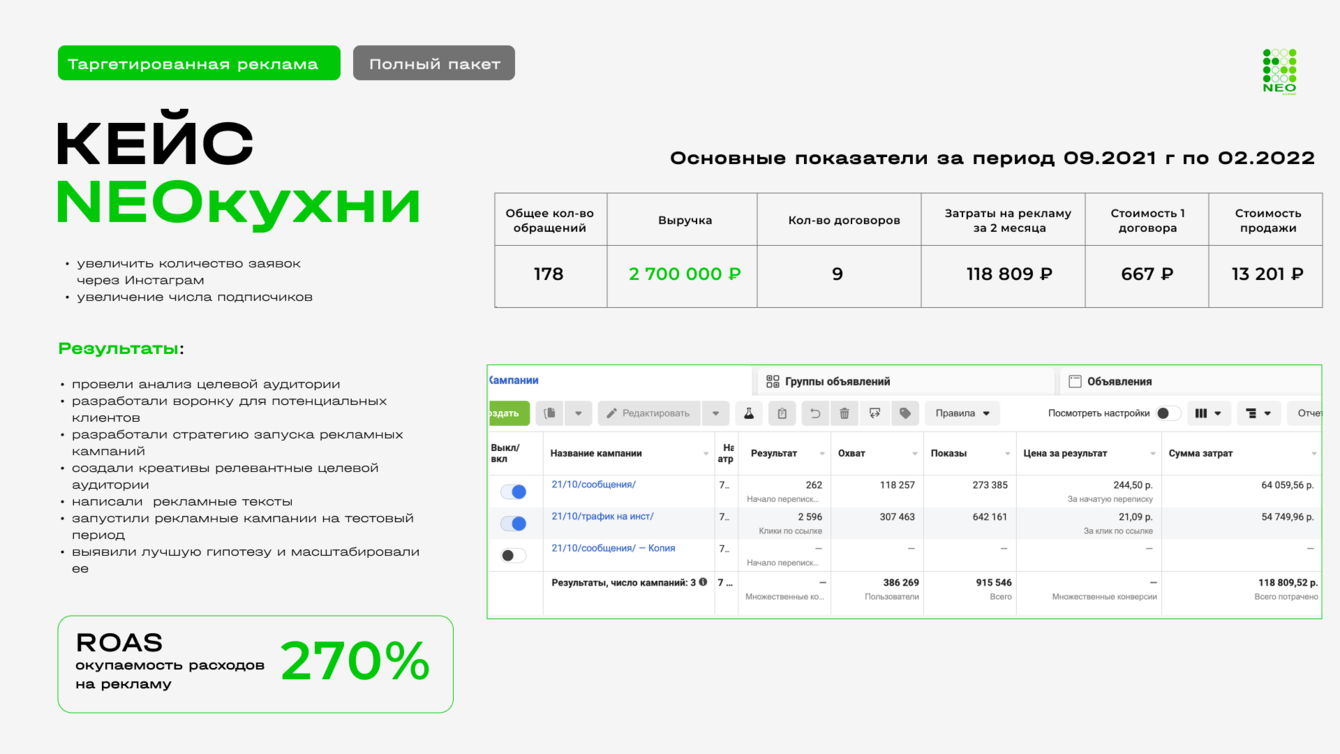Click the sale cost value 13 201 ₽
The height and width of the screenshot is (754, 1340).
click(x=1267, y=274)
